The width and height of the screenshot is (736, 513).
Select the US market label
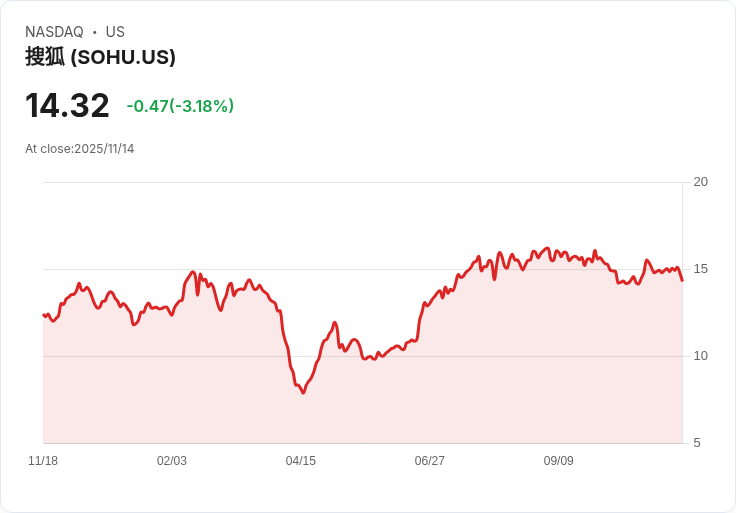point(115,32)
